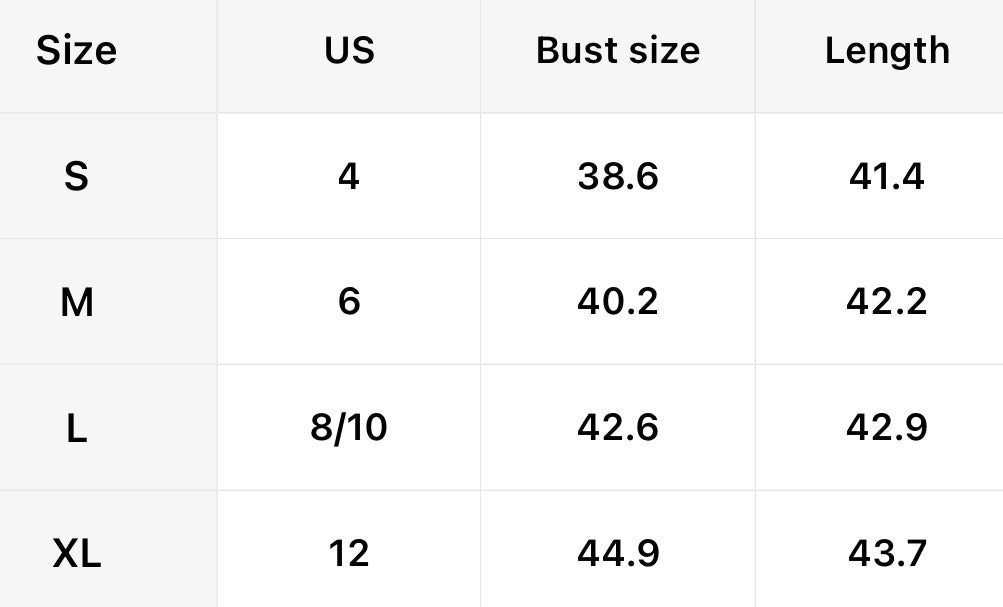Viewport: 1003px width, 607px height.
Task: Click bust size 40.2 value
Action: pyautogui.click(x=618, y=301)
